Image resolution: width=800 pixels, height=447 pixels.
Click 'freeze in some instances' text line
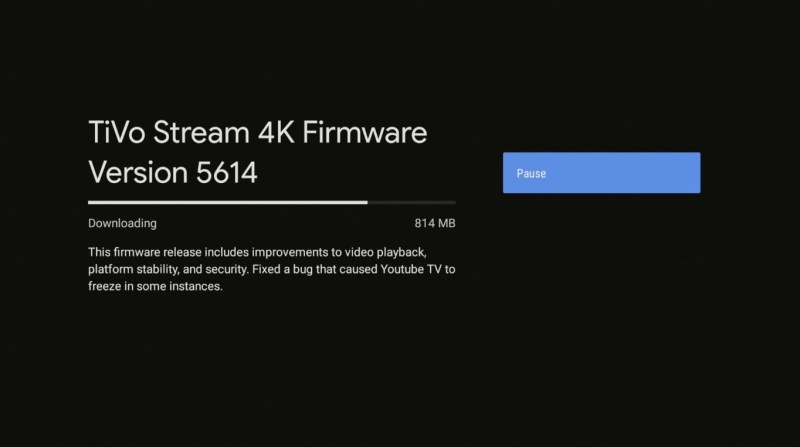coord(155,286)
